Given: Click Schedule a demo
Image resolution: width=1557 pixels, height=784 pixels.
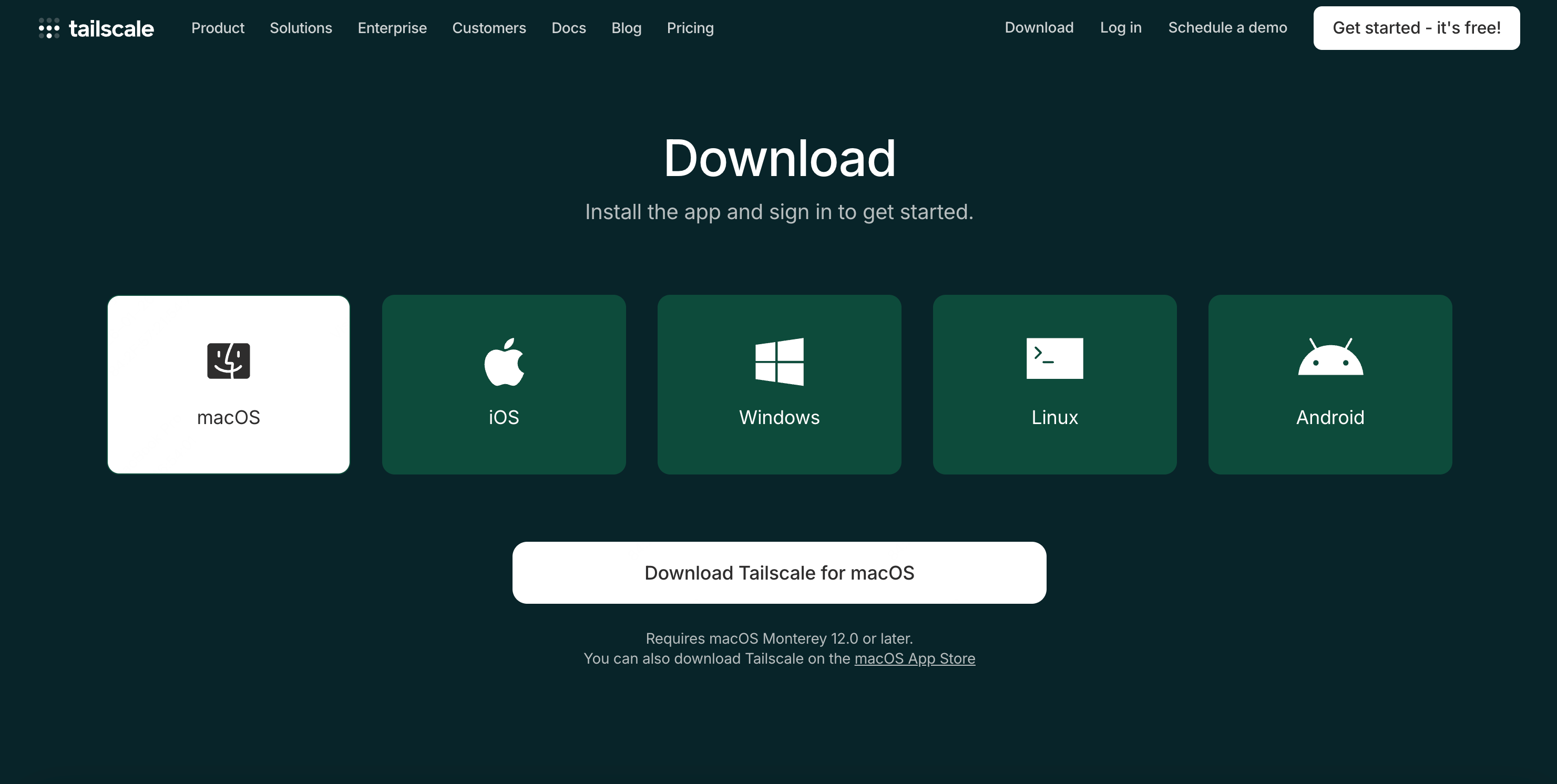Looking at the screenshot, I should [1227, 28].
